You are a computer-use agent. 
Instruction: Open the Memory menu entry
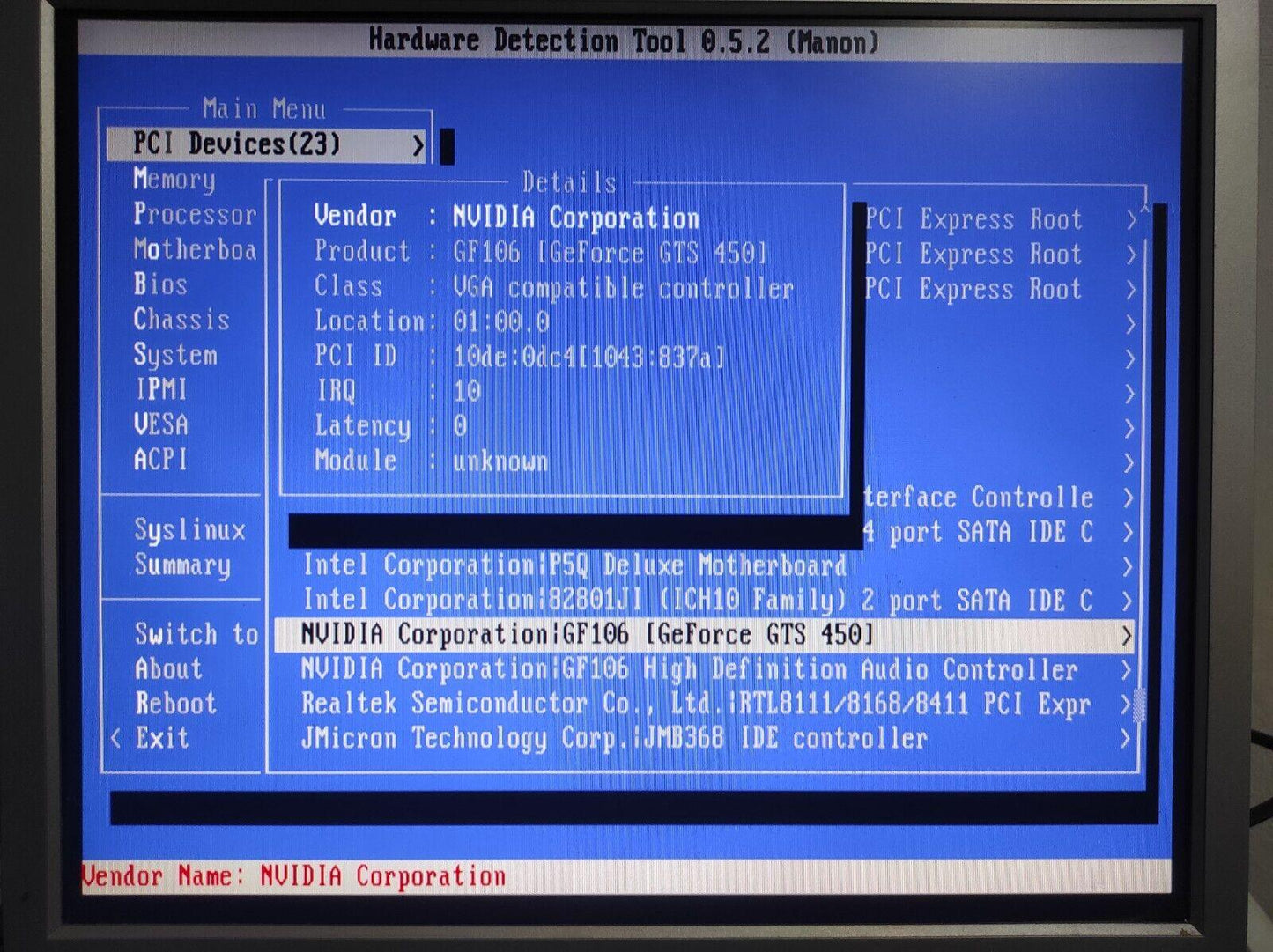point(174,180)
